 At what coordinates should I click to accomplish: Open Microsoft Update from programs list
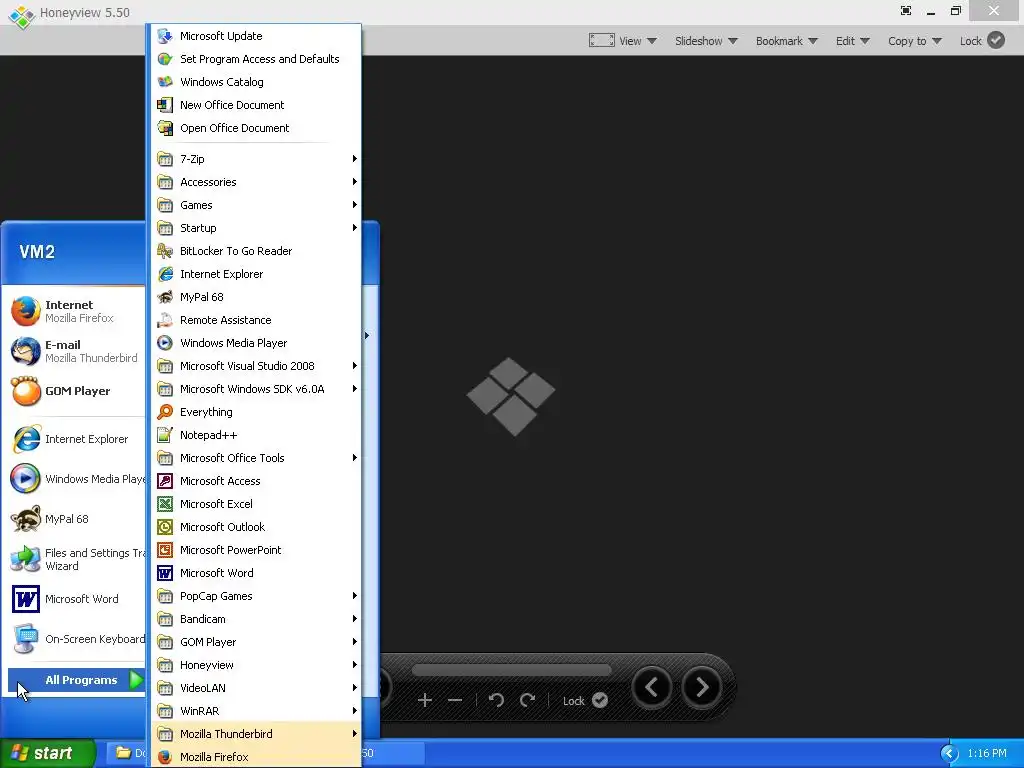click(x=256, y=36)
